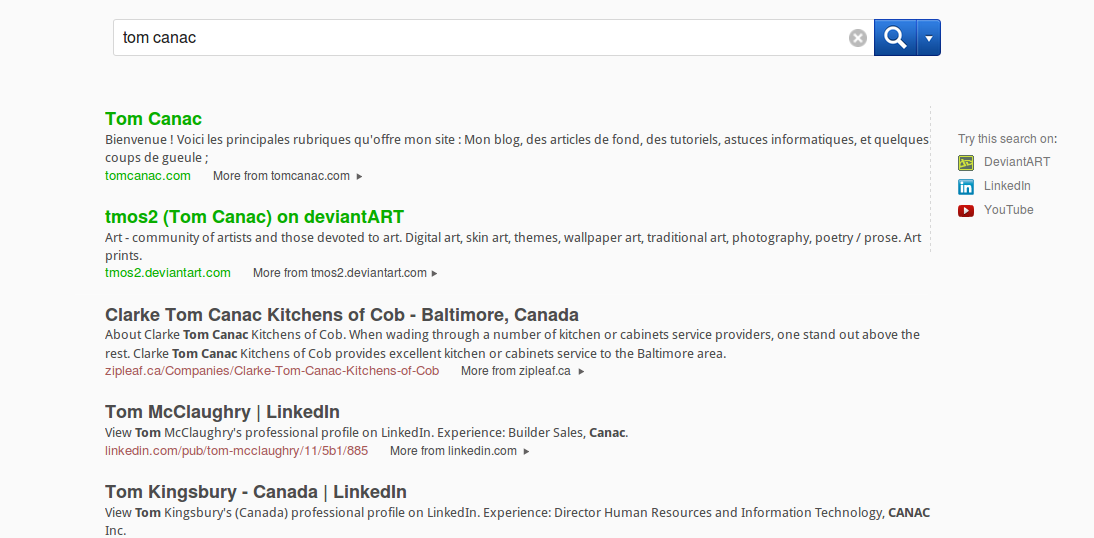Expand More from zipleaf.ca
1094x538 pixels.
(x=522, y=371)
